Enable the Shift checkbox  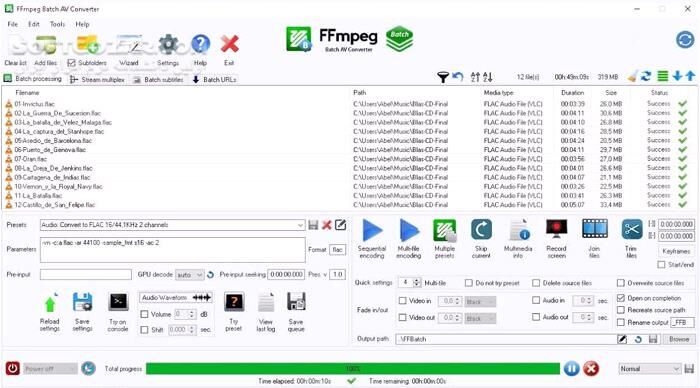point(144,330)
